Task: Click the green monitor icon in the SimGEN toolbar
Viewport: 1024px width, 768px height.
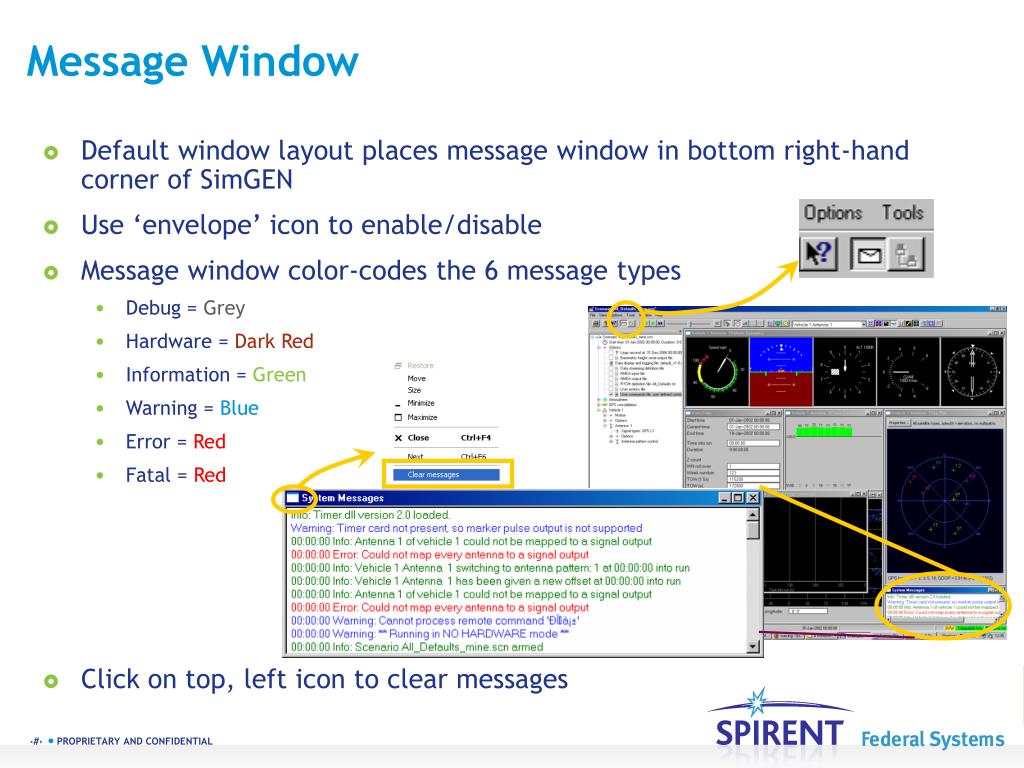Action: point(777,323)
